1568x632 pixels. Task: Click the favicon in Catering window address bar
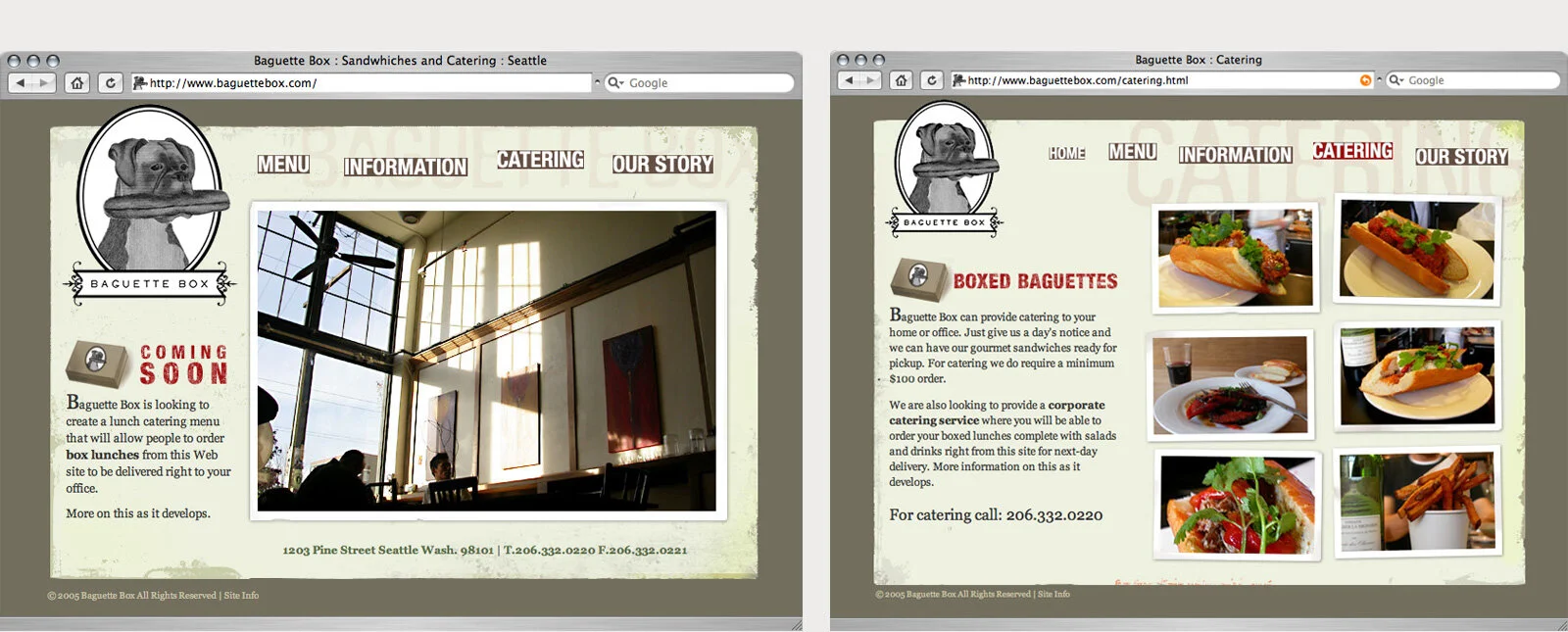click(x=958, y=80)
